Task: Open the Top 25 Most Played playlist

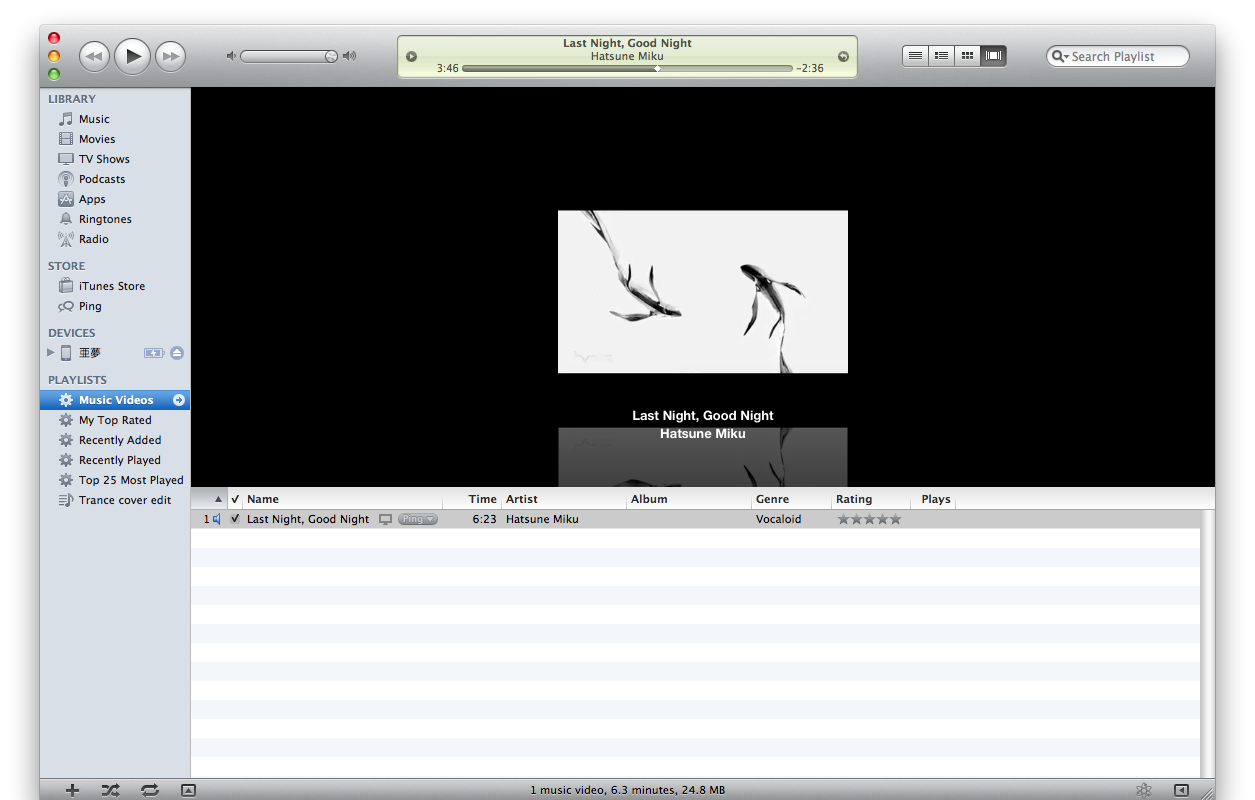Action: (131, 480)
